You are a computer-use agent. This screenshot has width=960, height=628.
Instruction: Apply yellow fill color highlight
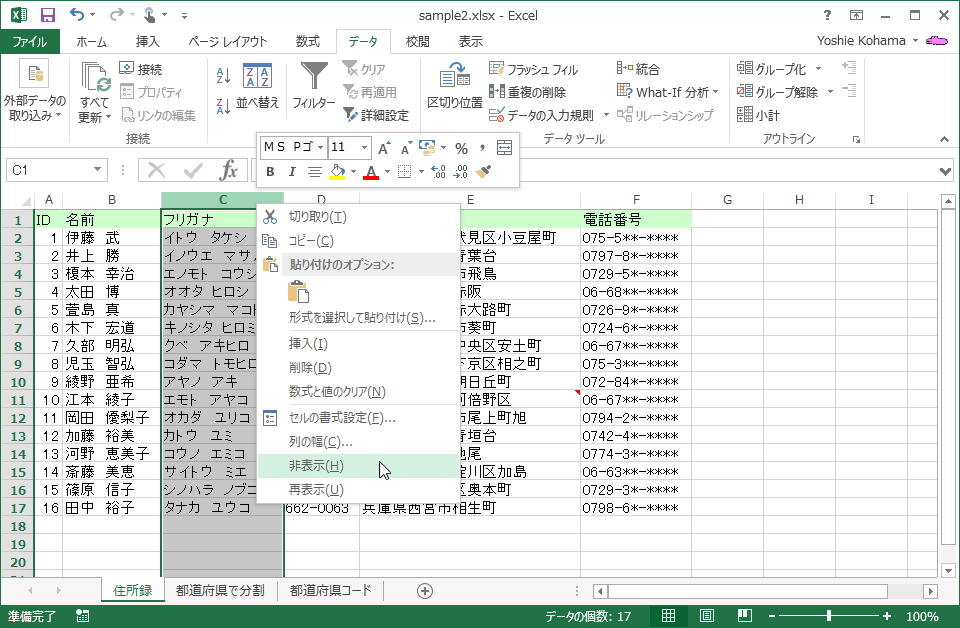point(337,172)
